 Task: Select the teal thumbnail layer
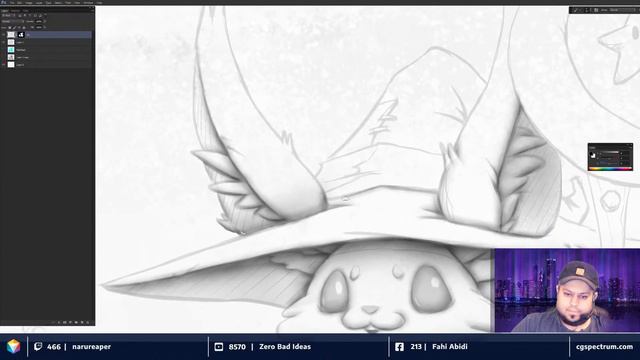49,50
